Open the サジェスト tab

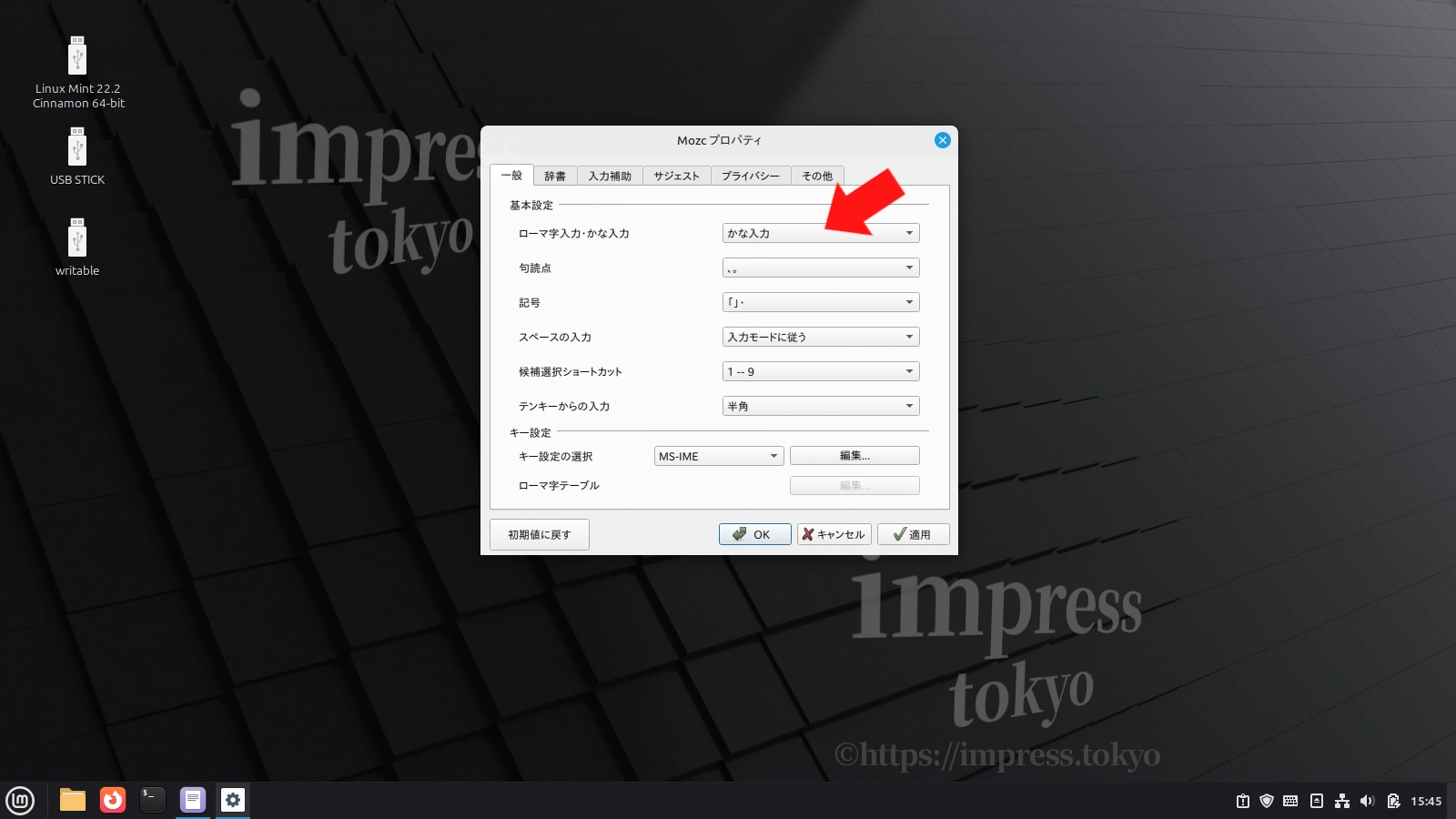[676, 177]
